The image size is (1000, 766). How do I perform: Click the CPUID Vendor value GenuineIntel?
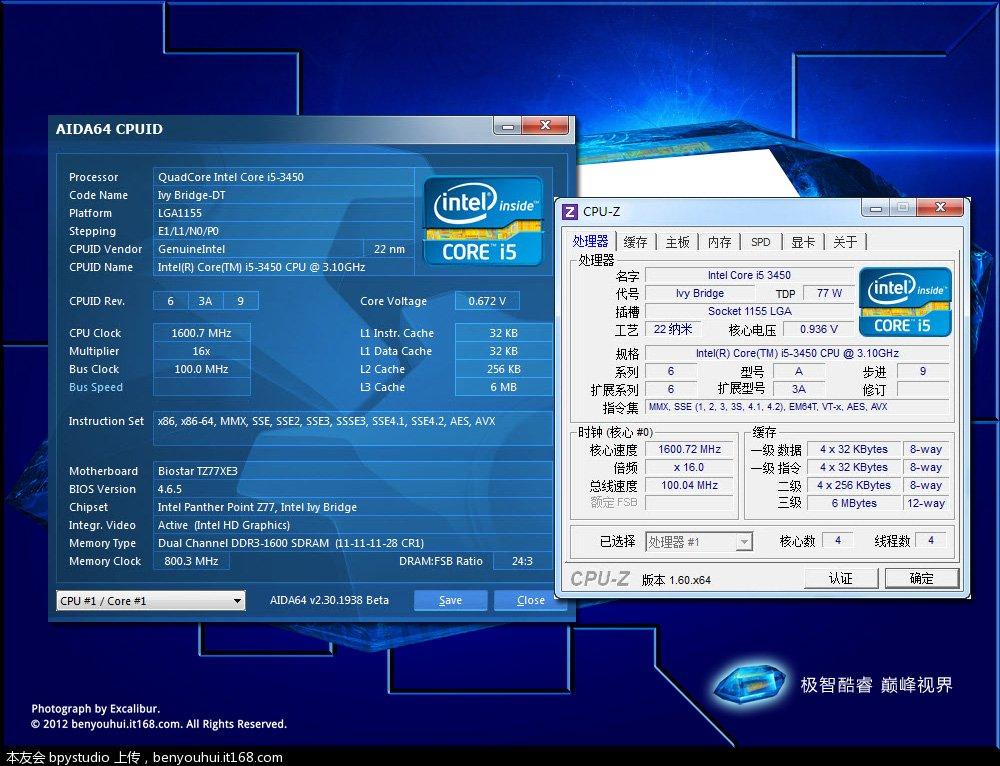(258, 249)
